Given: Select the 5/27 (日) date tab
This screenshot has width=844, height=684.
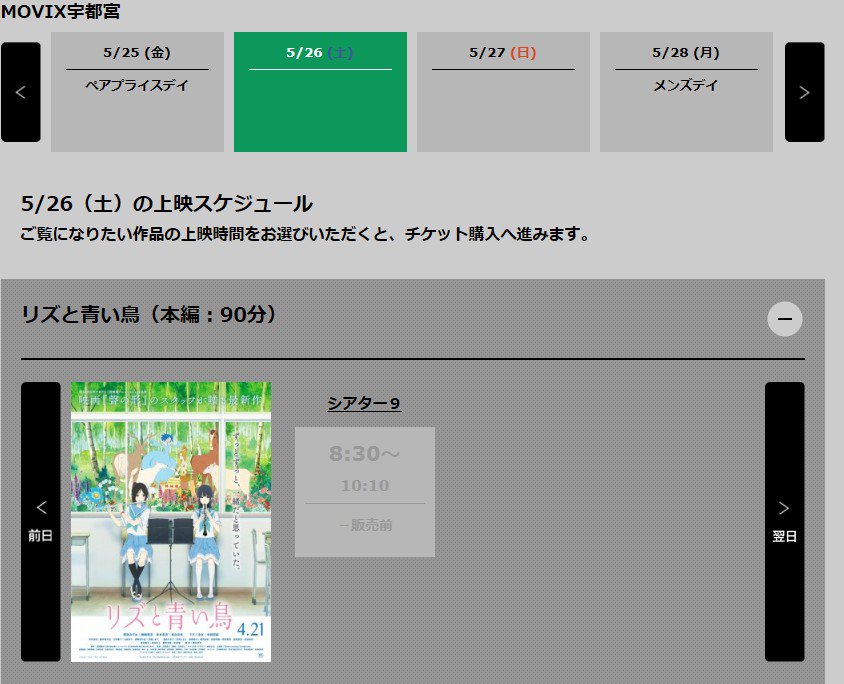Looking at the screenshot, I should (x=503, y=91).
